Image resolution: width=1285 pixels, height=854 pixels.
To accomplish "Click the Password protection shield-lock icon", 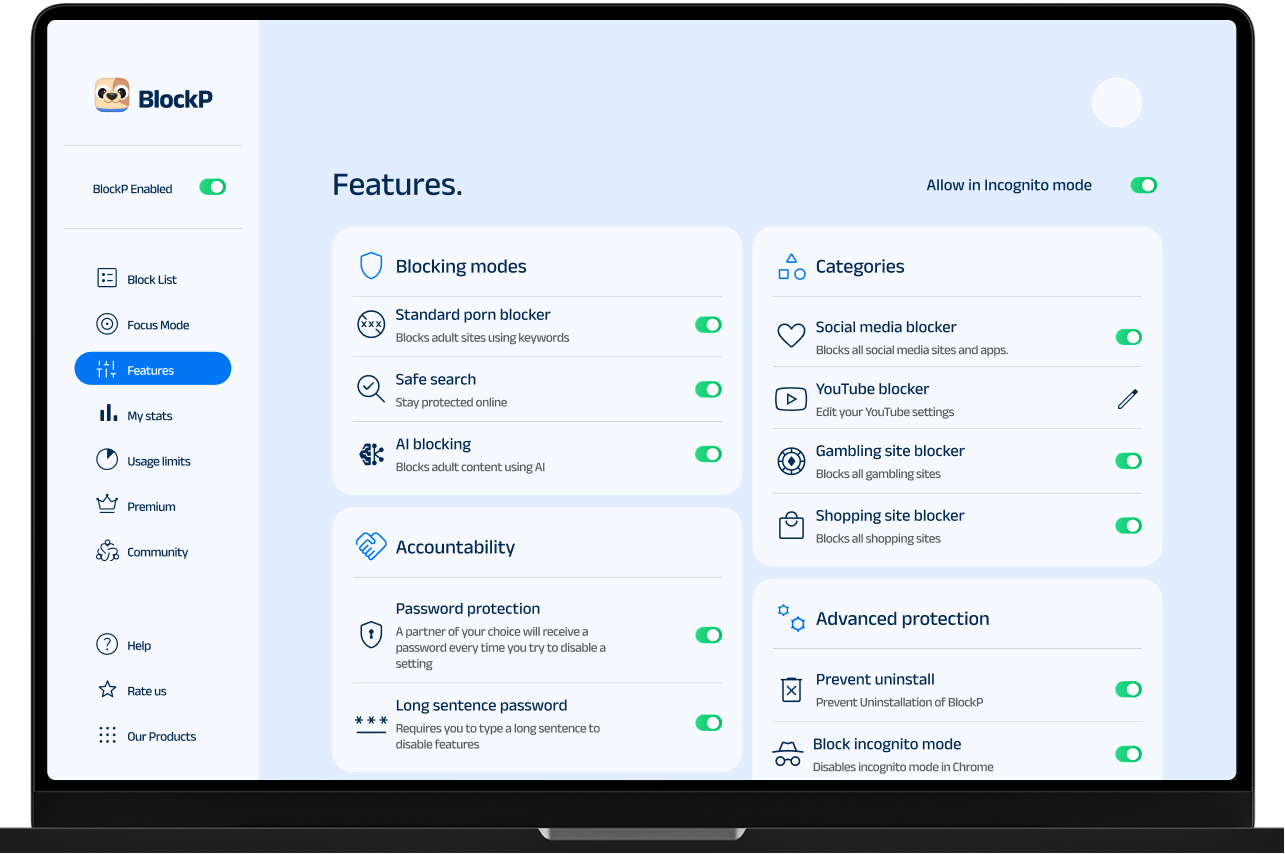I will (x=371, y=634).
